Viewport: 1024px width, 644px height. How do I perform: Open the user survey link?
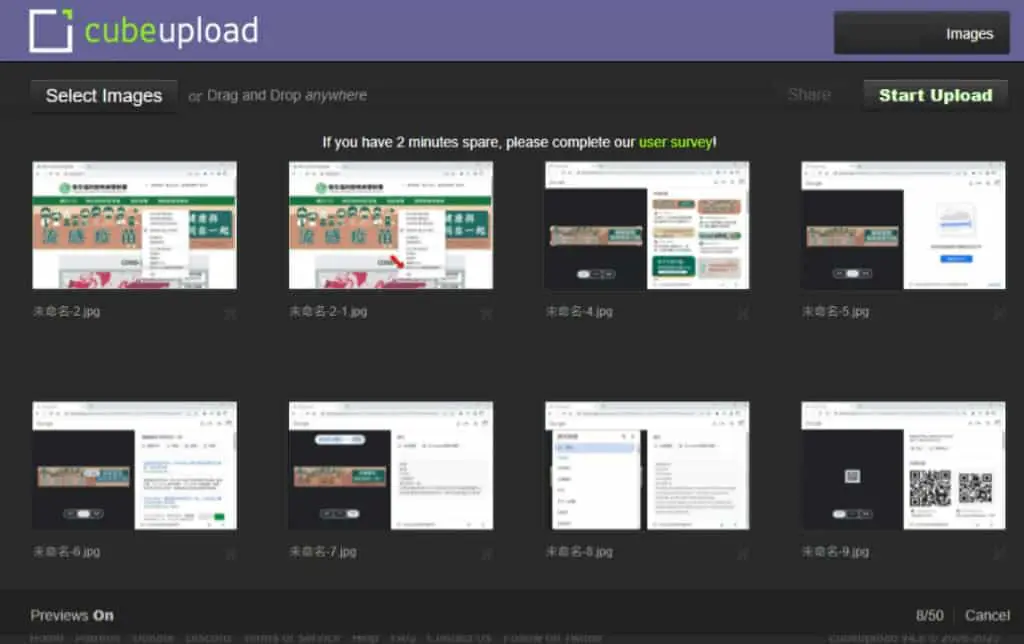(x=675, y=142)
